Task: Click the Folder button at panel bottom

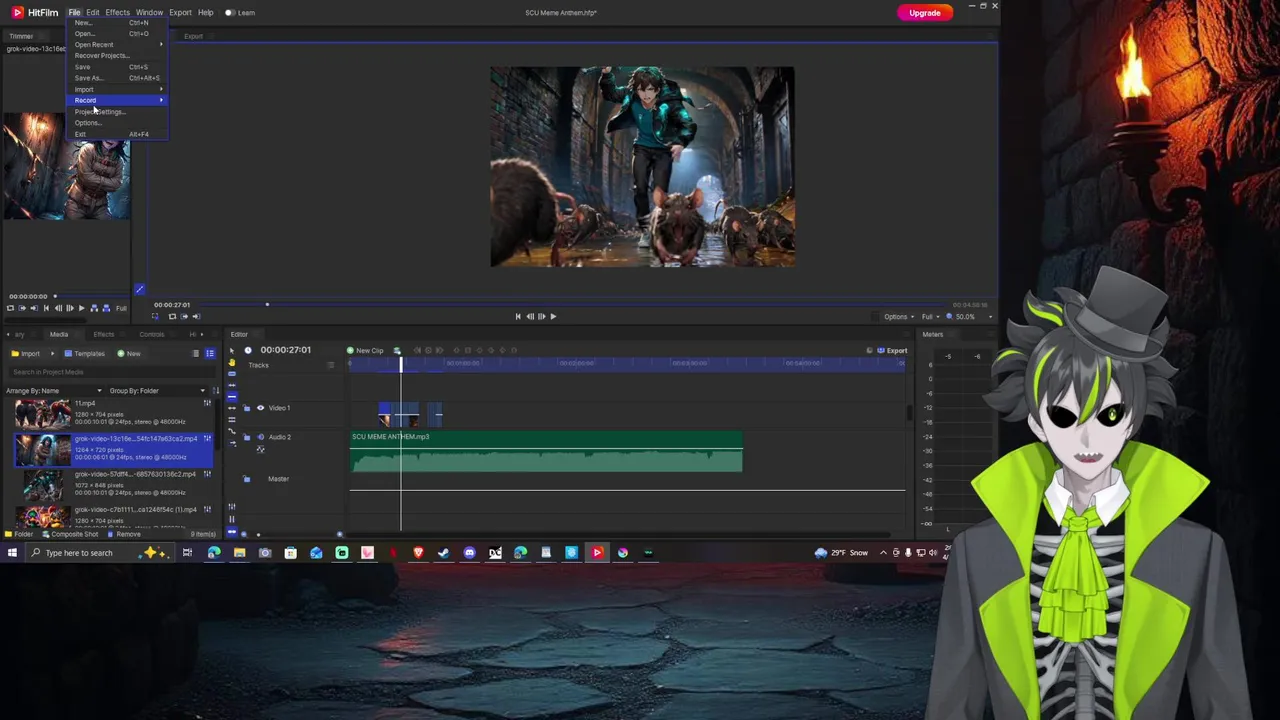Action: tap(18, 534)
